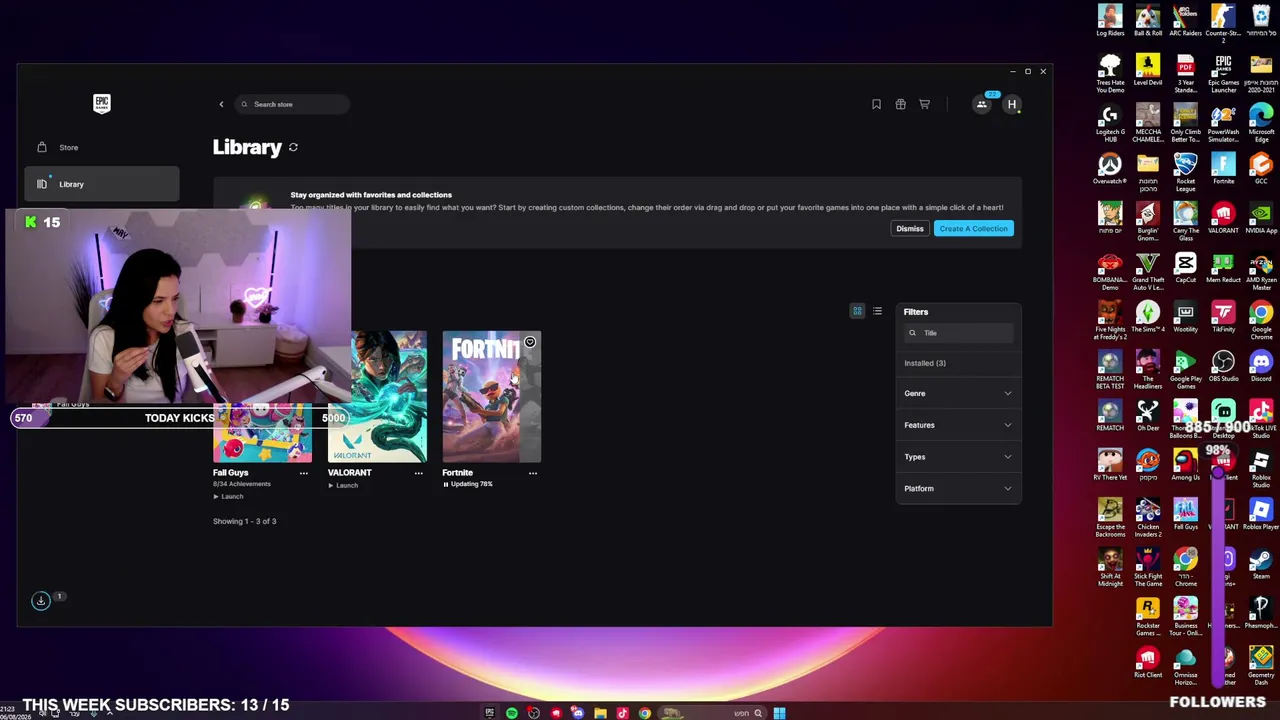Open TikTok from the taskbar
Image resolution: width=1280 pixels, height=720 pixels.
point(622,713)
